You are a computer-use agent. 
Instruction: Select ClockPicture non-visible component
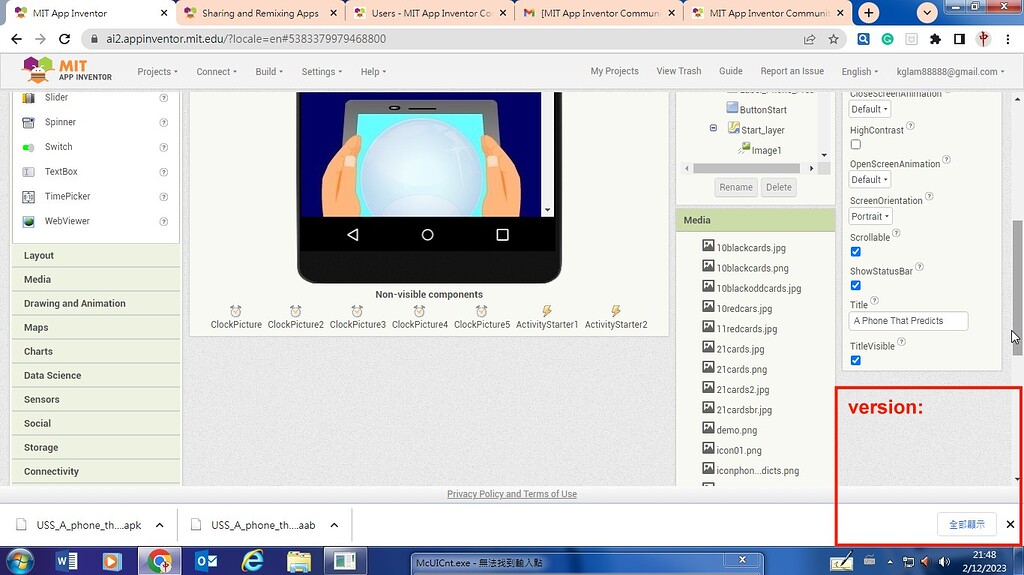pos(236,318)
